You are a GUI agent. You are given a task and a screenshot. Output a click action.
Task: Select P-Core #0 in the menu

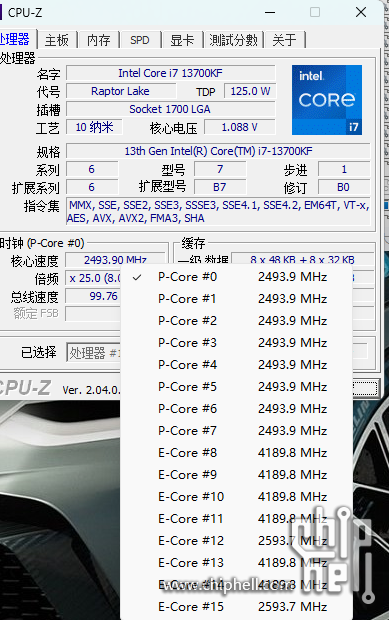pos(236,277)
